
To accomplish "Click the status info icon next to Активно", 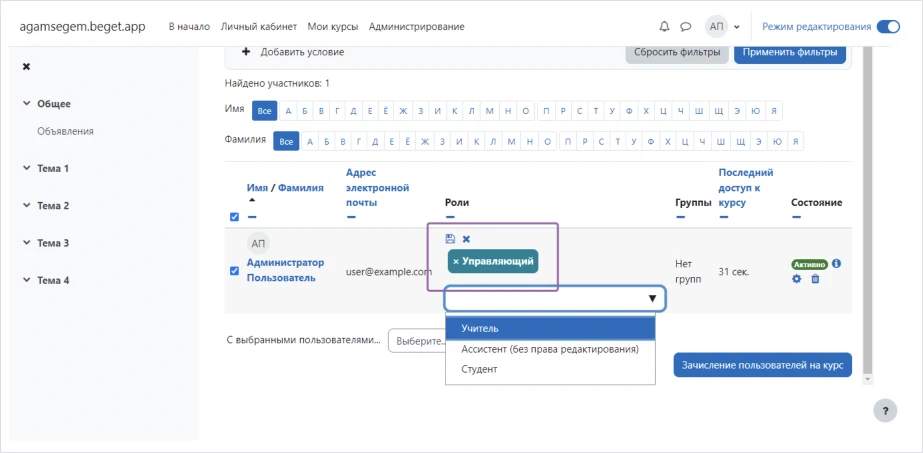I will (x=836, y=264).
